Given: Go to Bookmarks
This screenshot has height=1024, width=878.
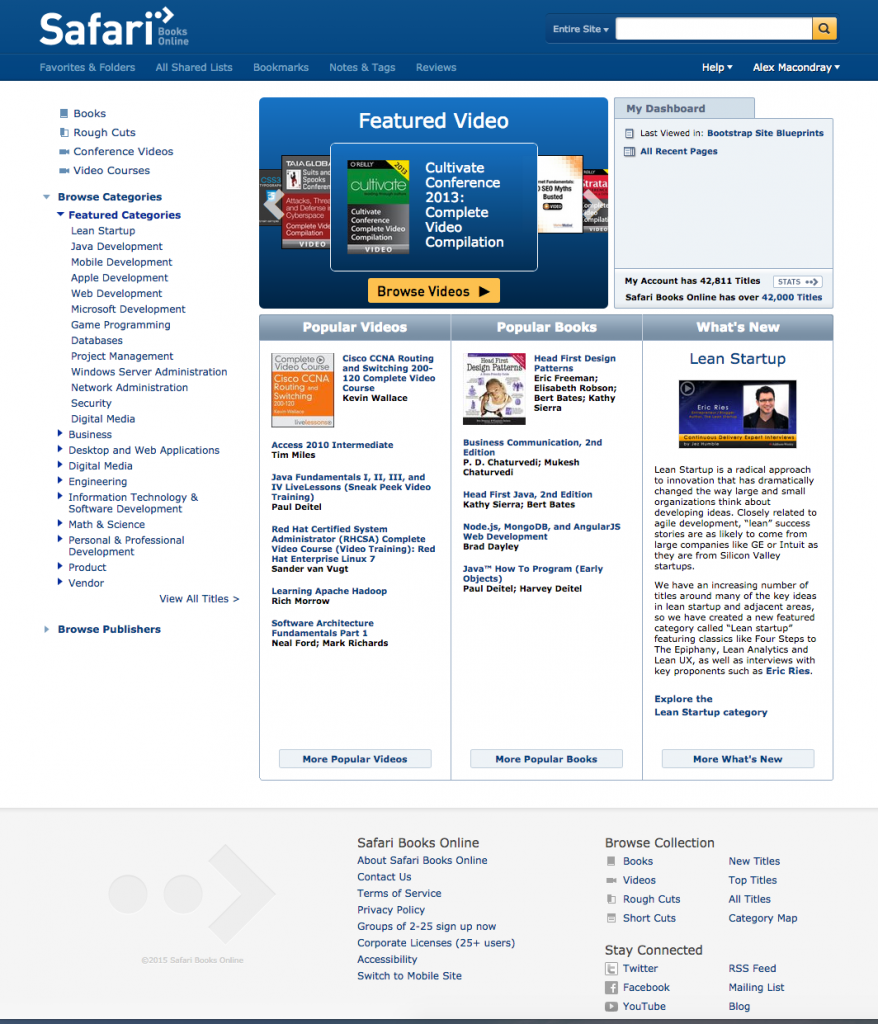Looking at the screenshot, I should pos(281,67).
